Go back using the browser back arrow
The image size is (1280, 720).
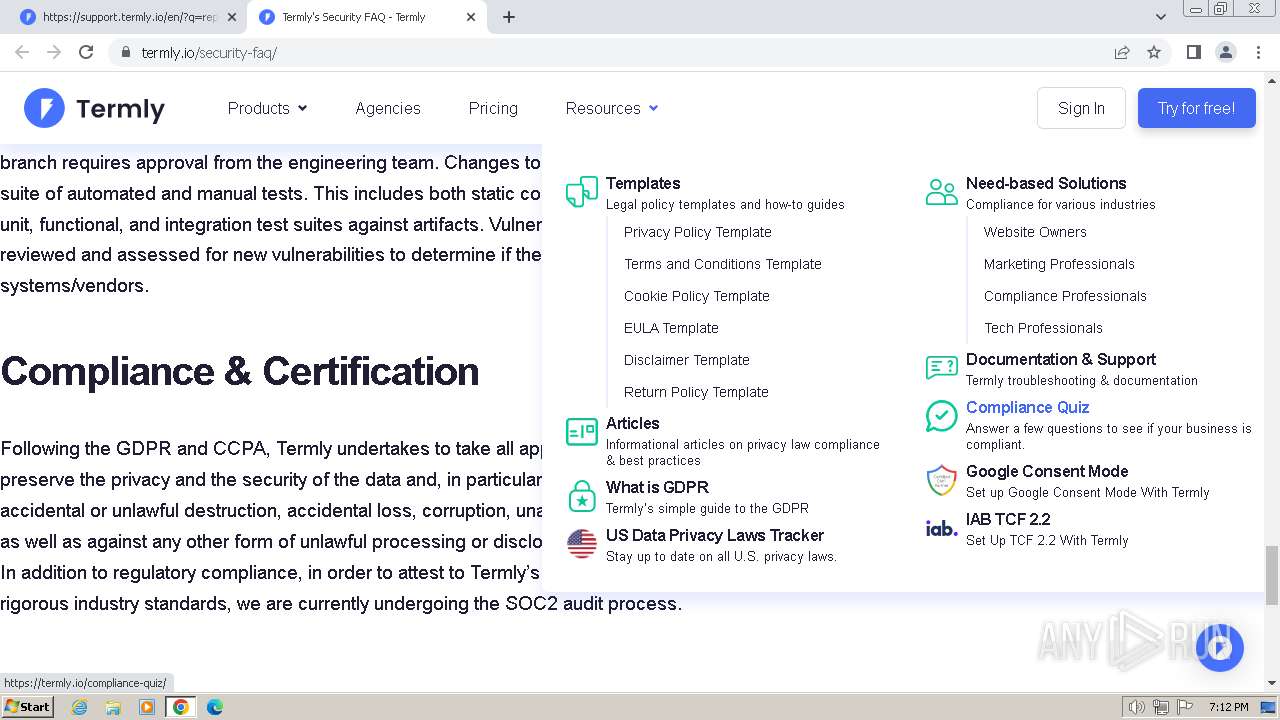click(x=22, y=52)
